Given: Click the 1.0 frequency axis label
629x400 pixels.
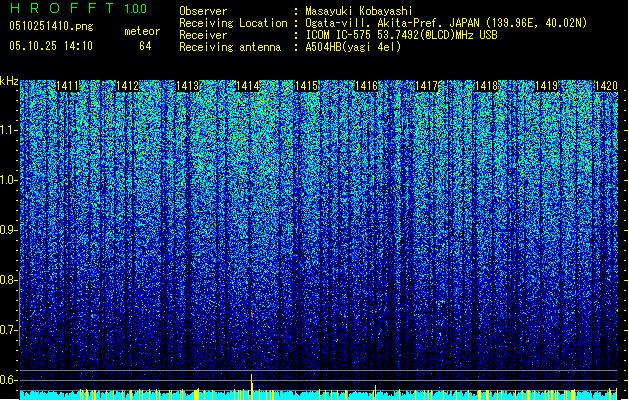Looking at the screenshot, I should (8, 180).
